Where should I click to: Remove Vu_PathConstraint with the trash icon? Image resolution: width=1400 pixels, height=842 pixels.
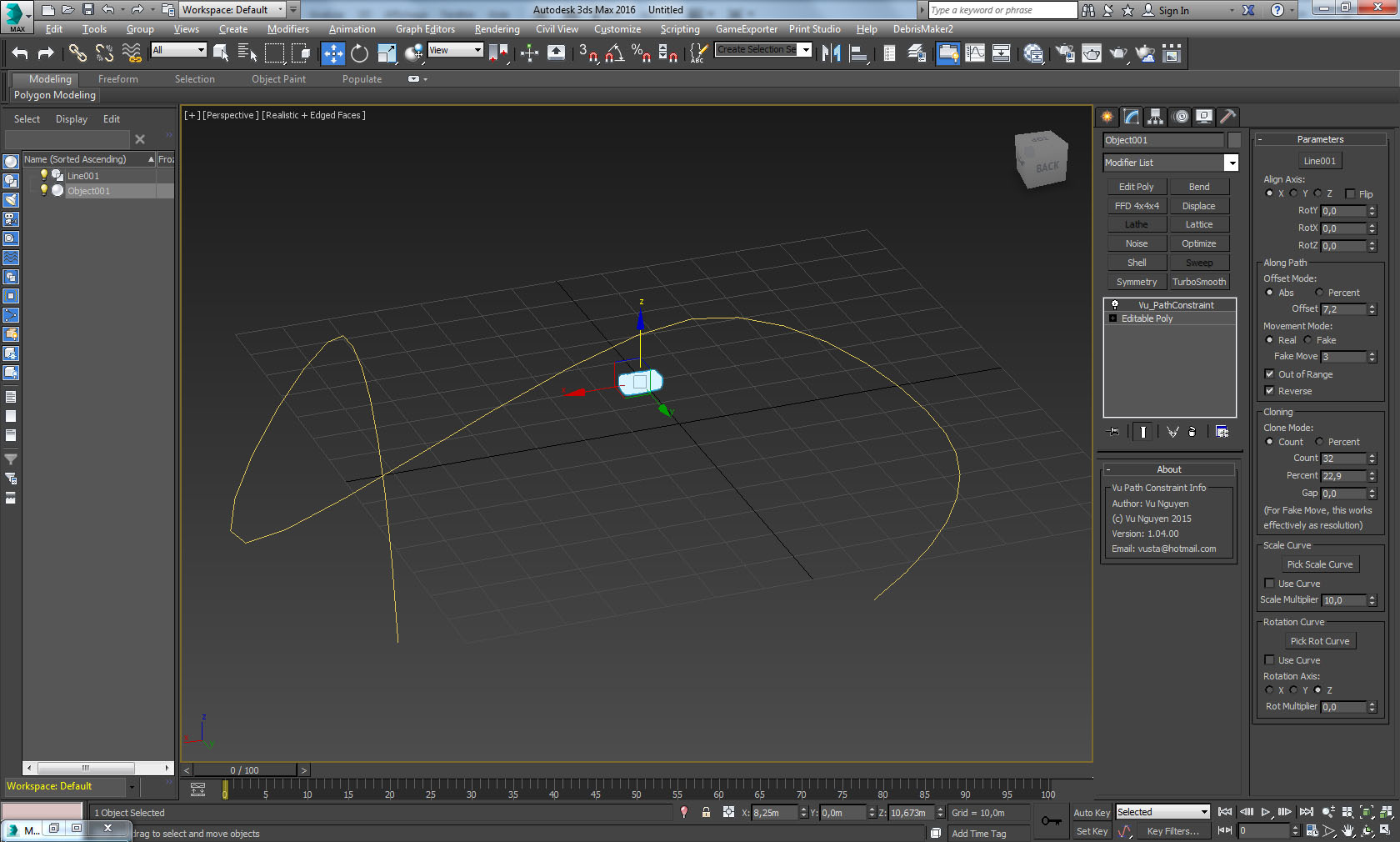coord(1192,431)
